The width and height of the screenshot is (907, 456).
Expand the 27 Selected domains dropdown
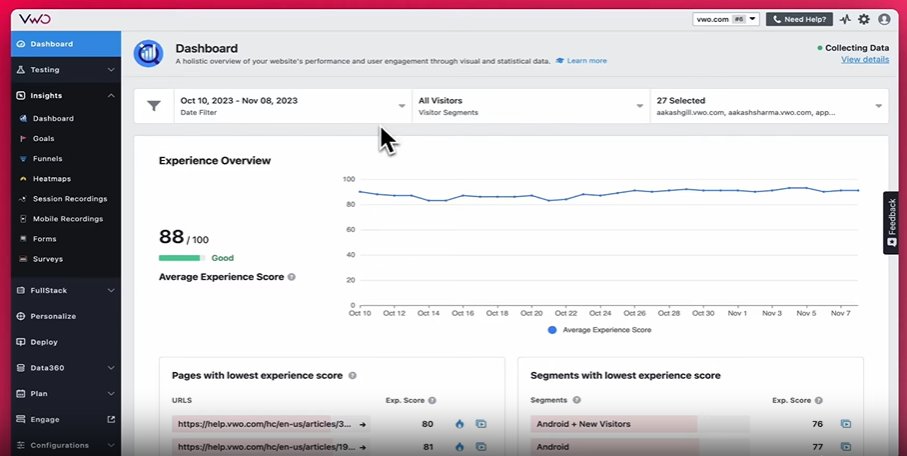(768, 106)
